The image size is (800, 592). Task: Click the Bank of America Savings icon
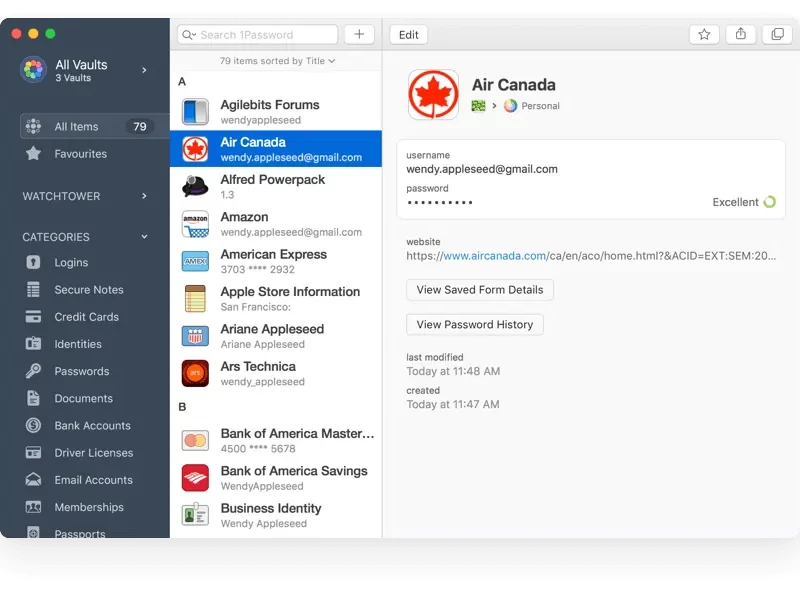[195, 478]
